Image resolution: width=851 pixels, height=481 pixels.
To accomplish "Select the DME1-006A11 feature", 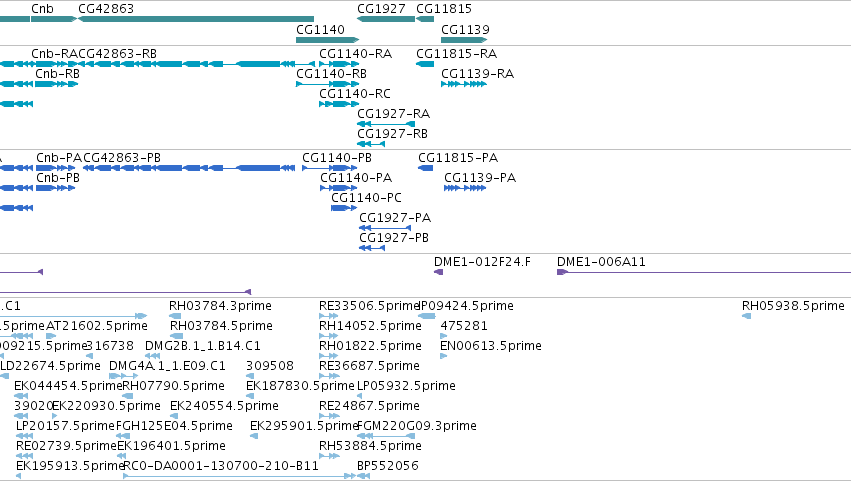I will click(704, 272).
